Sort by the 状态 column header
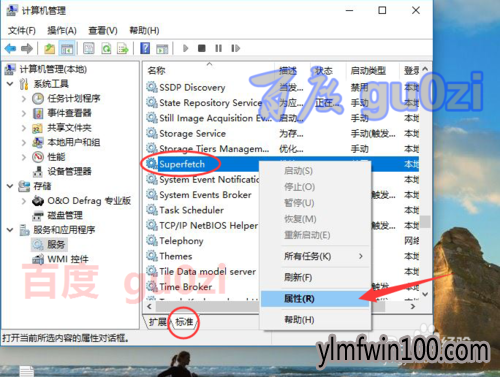The width and height of the screenshot is (500, 377). (325, 71)
